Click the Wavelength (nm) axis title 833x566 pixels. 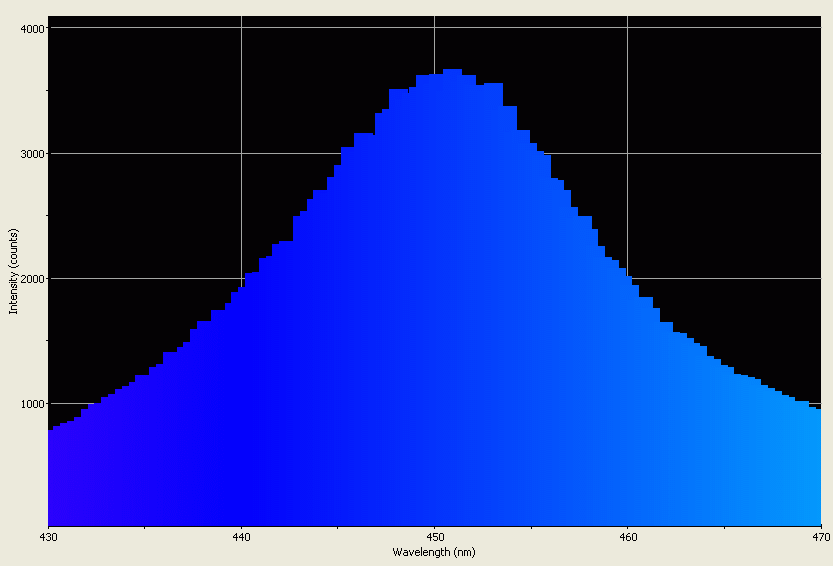coord(434,552)
